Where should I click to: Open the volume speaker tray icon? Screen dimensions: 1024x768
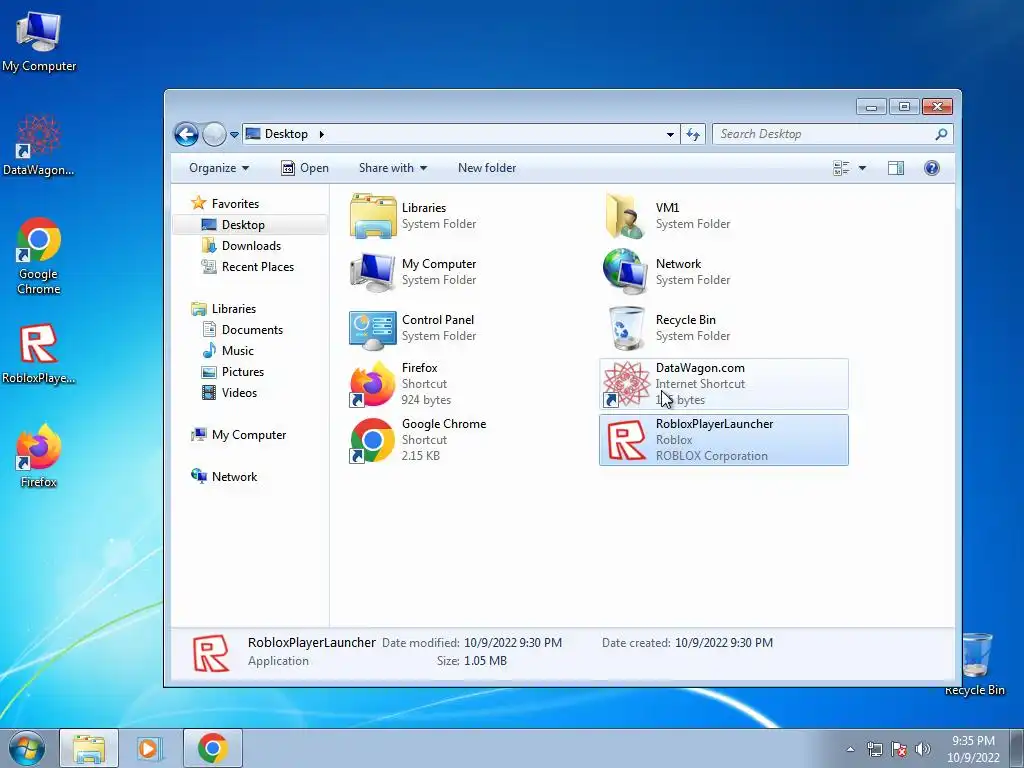(923, 749)
